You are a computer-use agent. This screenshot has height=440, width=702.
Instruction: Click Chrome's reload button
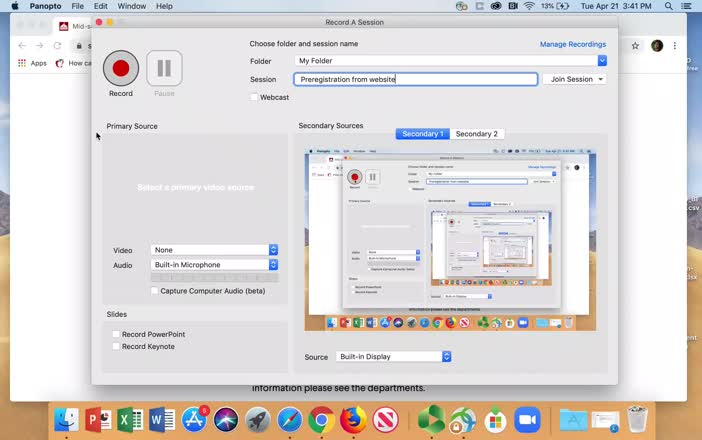(x=57, y=46)
